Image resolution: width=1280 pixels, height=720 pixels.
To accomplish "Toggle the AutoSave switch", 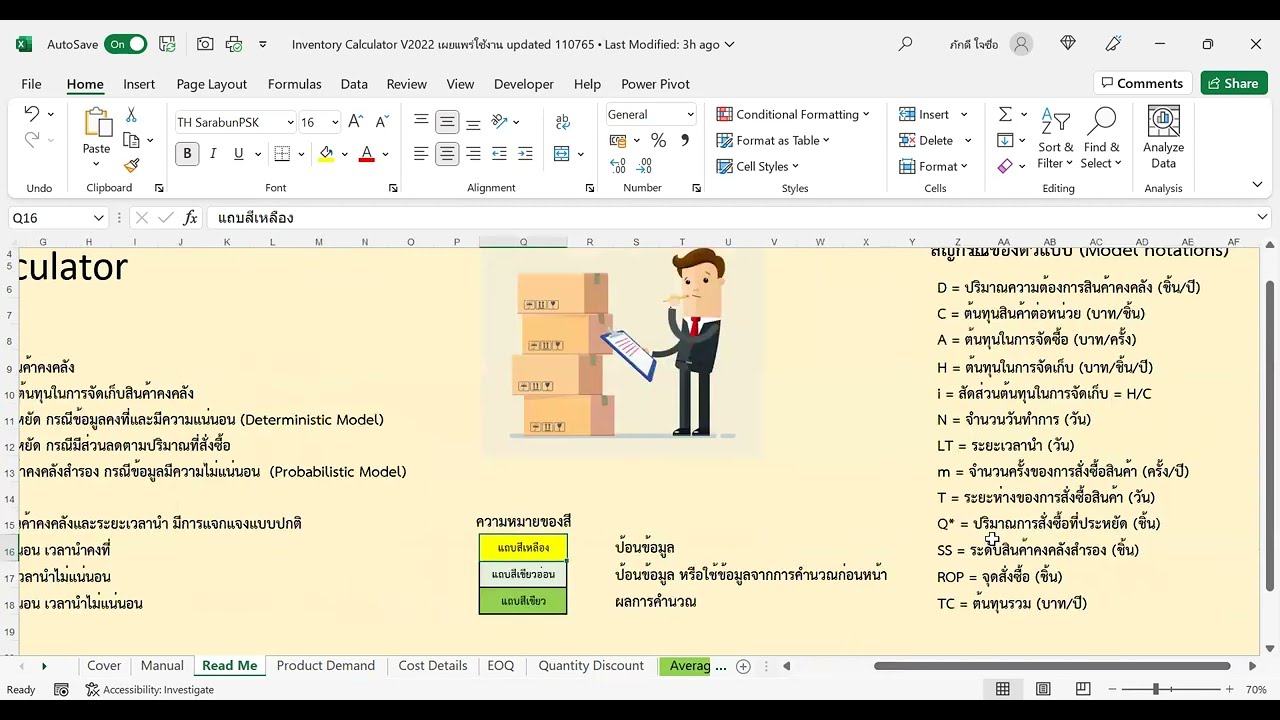I will [x=127, y=44].
